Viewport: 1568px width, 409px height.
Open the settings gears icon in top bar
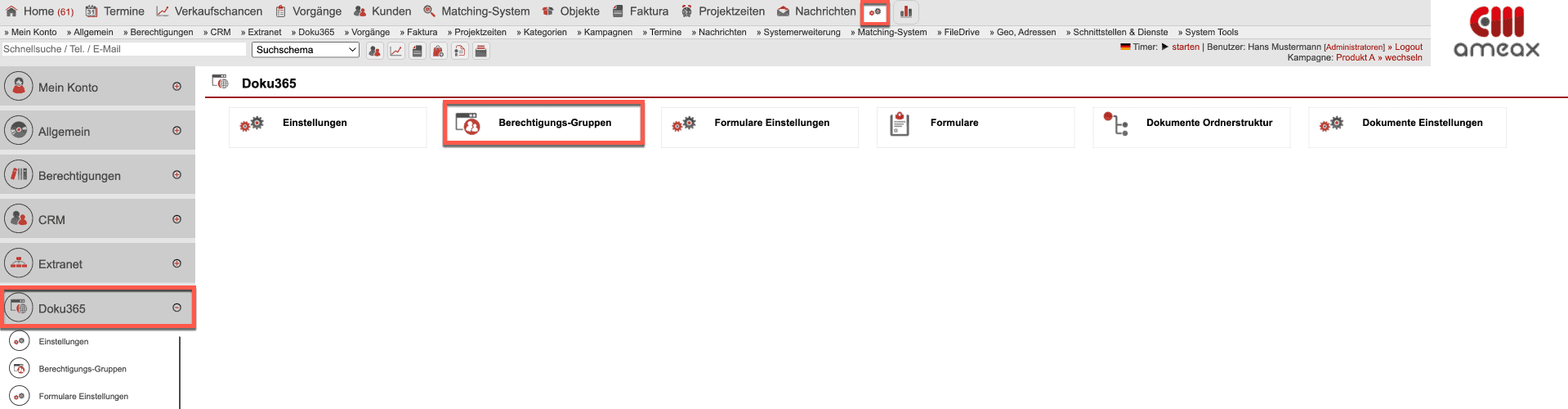coord(875,12)
